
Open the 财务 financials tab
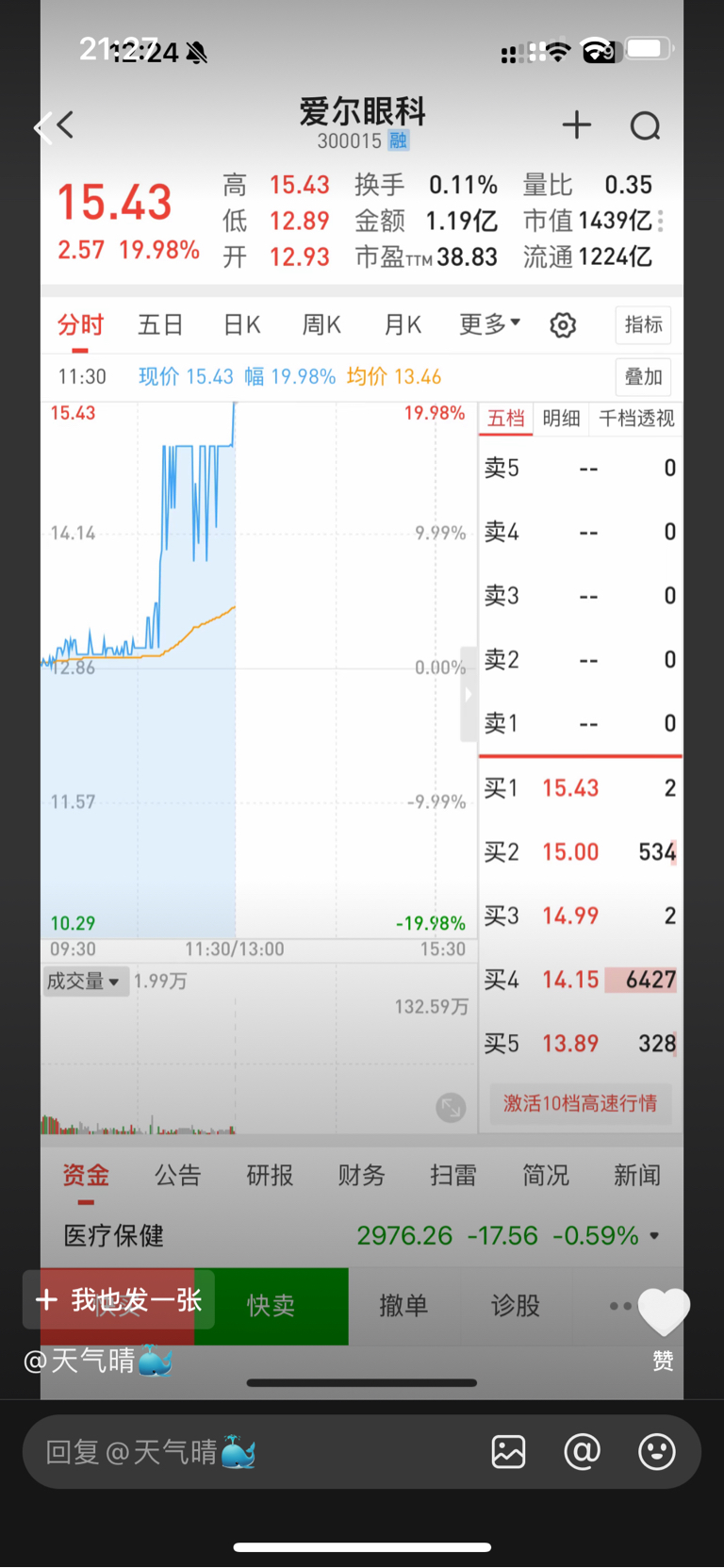362,1176
